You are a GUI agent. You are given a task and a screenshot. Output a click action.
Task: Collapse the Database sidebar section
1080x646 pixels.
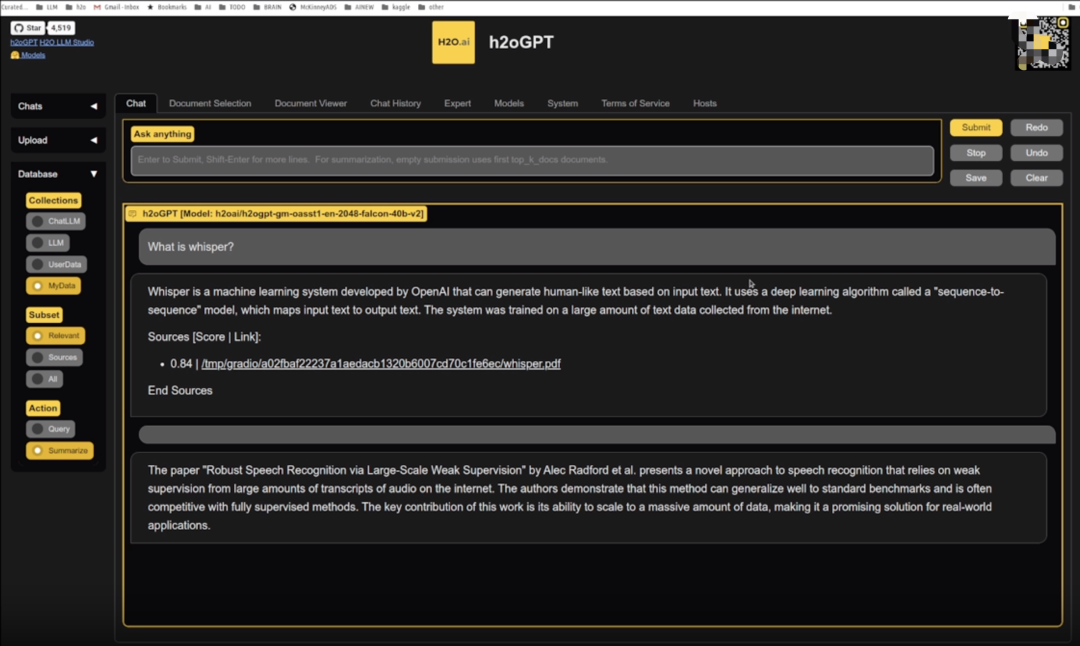pyautogui.click(x=58, y=174)
